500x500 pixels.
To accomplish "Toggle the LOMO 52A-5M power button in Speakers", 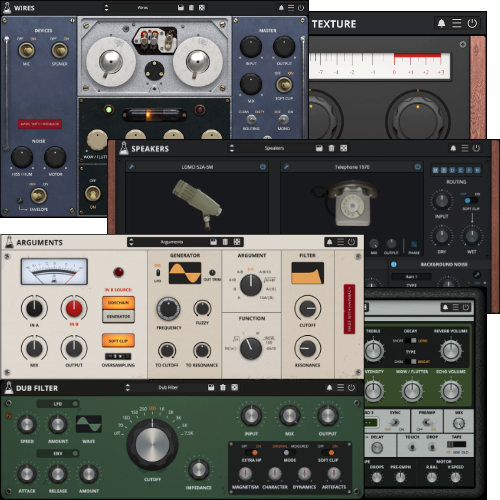I will pyautogui.click(x=263, y=167).
